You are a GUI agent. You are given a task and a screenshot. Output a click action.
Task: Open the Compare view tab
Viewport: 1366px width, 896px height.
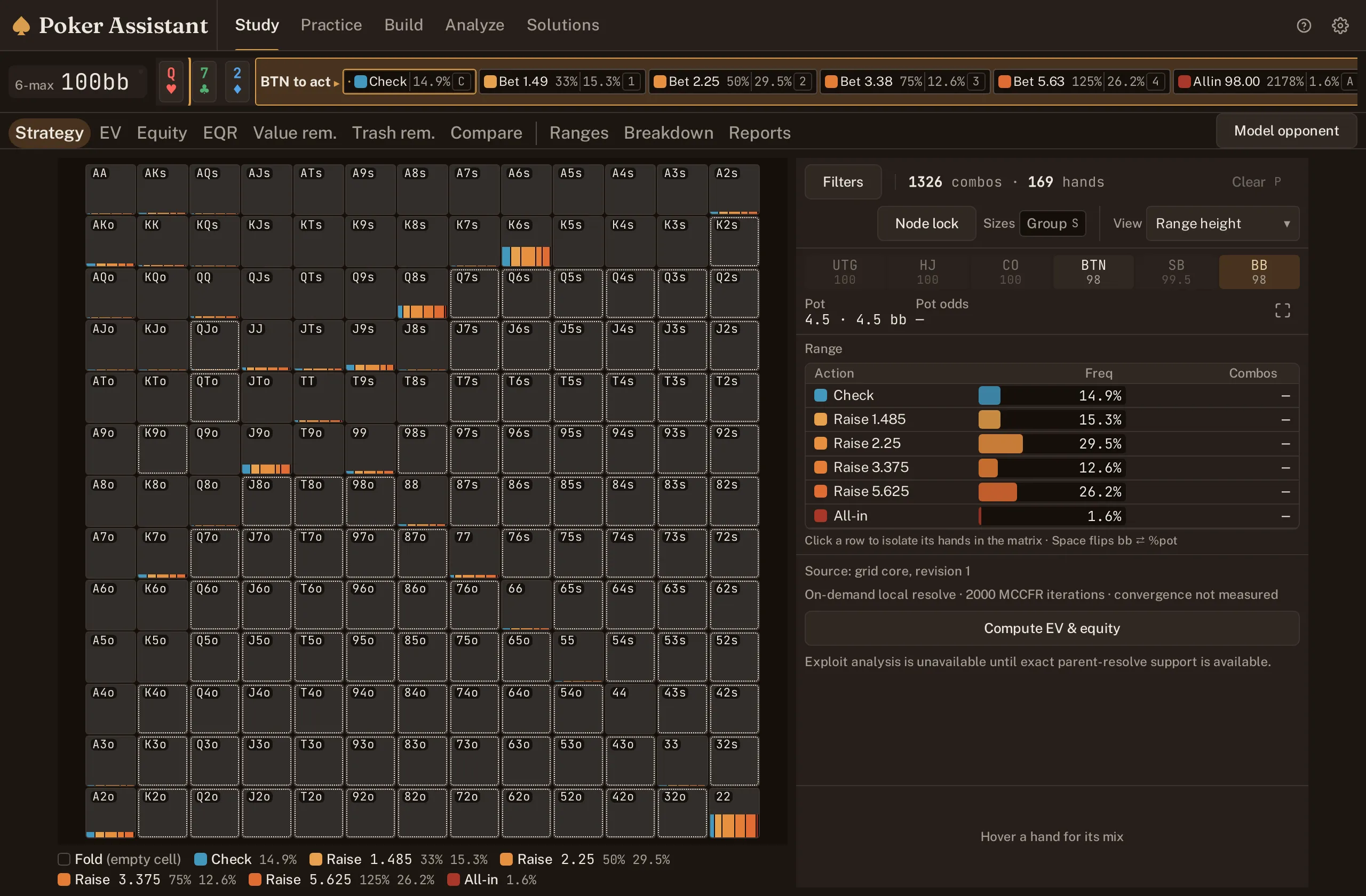(x=486, y=132)
